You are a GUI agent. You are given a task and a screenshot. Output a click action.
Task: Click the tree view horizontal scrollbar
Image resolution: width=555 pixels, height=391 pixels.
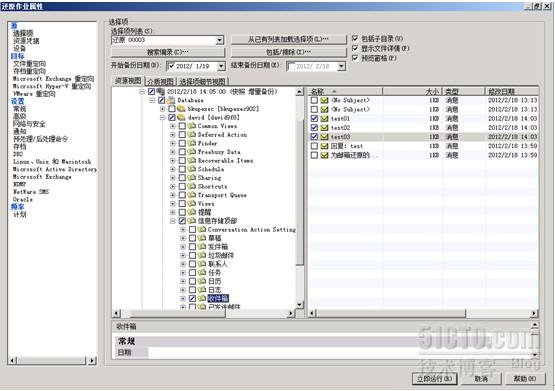(204, 314)
